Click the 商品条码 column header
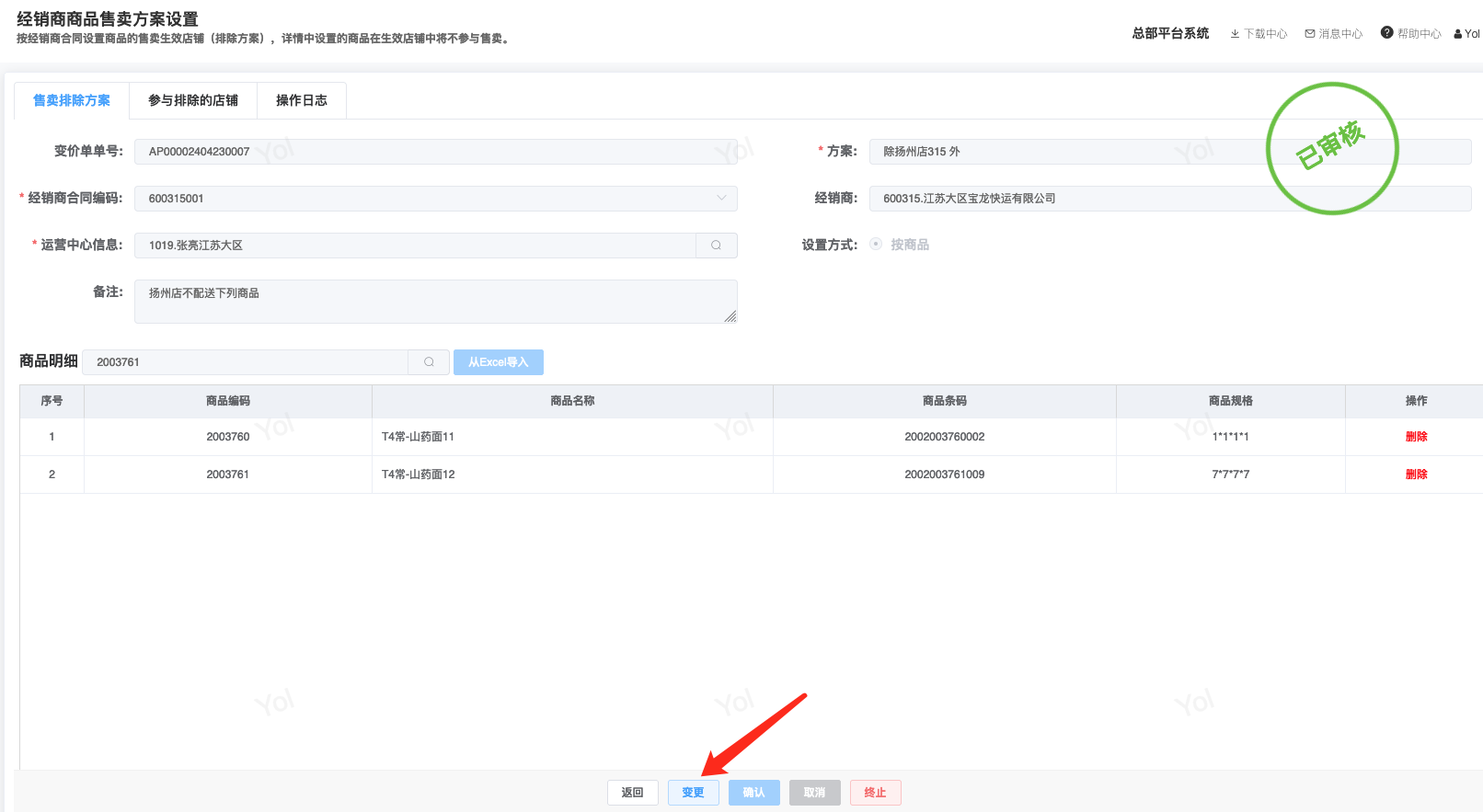Image resolution: width=1483 pixels, height=812 pixels. tap(945, 401)
